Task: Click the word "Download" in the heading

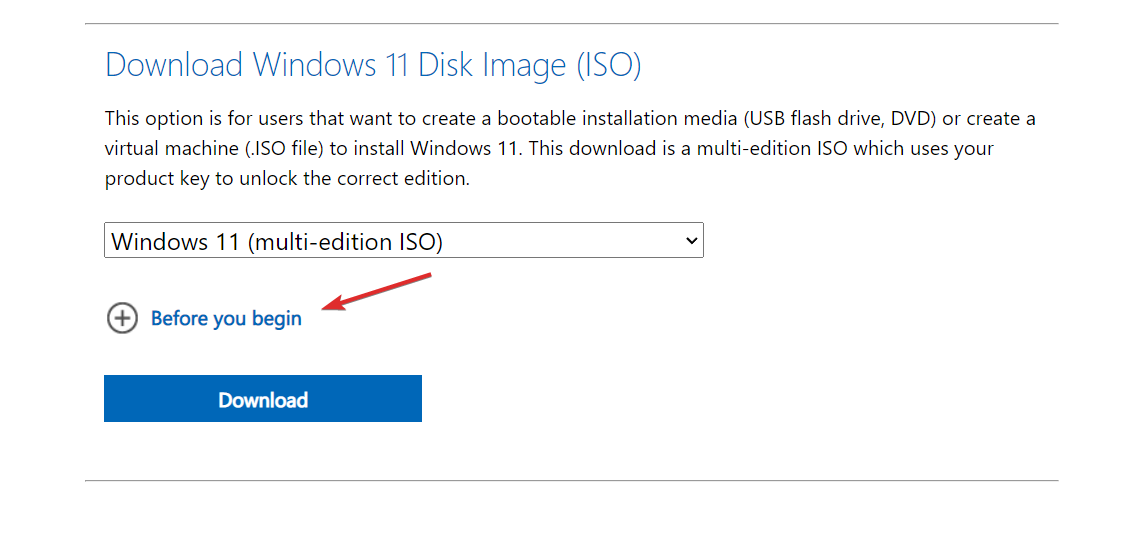Action: tap(174, 65)
